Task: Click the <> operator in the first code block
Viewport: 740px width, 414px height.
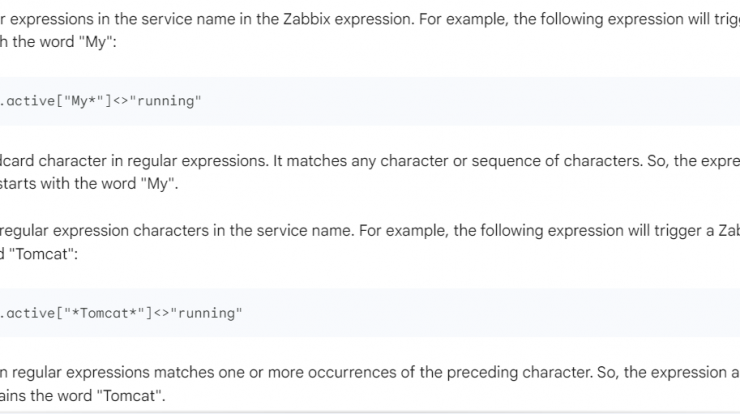Action: pos(120,101)
